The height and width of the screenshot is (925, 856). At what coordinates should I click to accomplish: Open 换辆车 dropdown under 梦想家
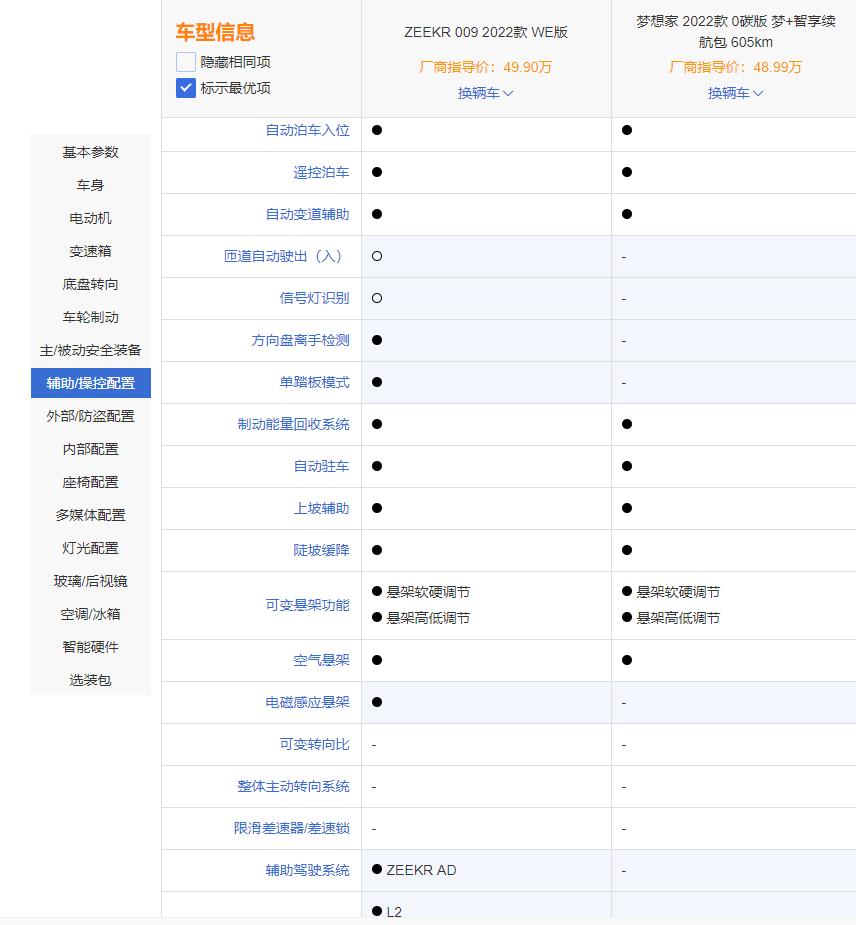(x=736, y=93)
